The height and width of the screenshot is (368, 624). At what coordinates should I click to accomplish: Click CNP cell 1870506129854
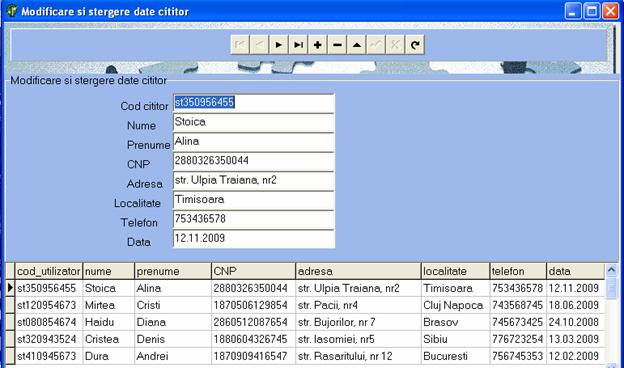point(254,306)
